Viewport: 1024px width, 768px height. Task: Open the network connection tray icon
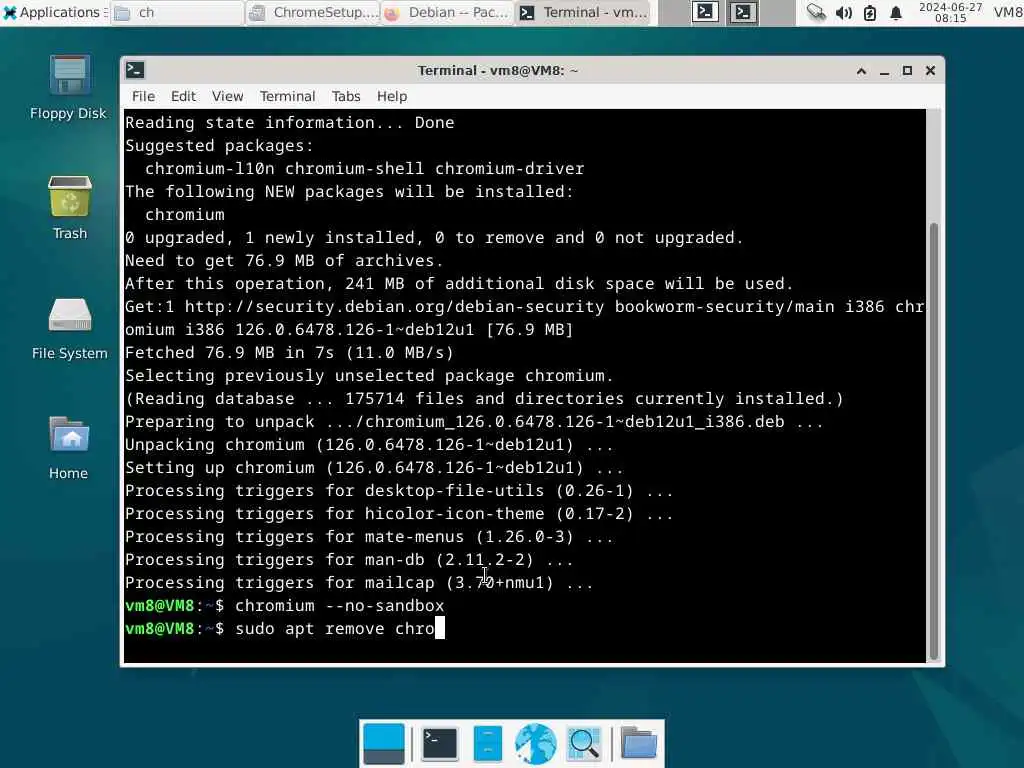(816, 12)
